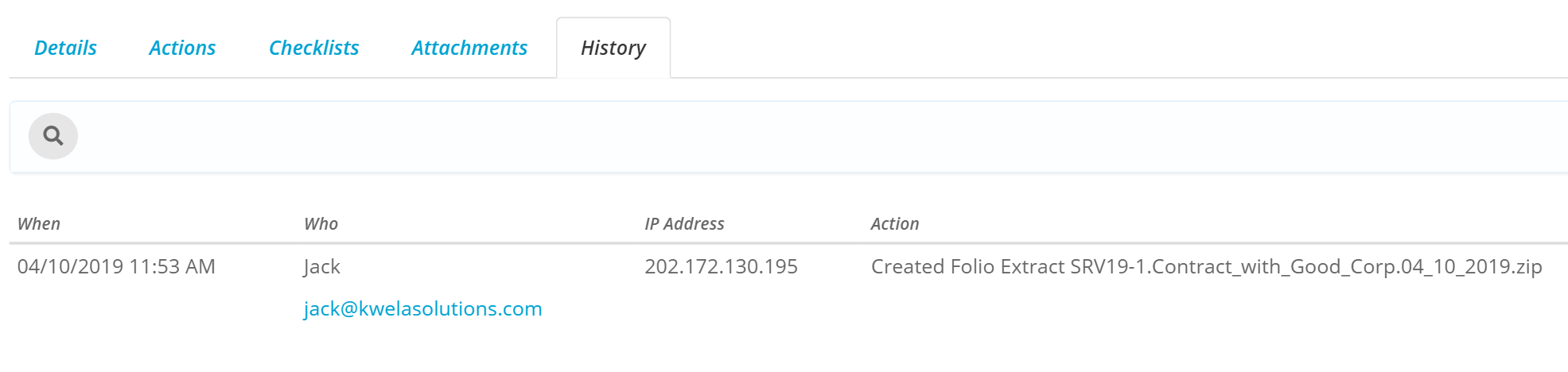Select the 04/10/2019 11:53 AM timestamp cell

[x=116, y=266]
